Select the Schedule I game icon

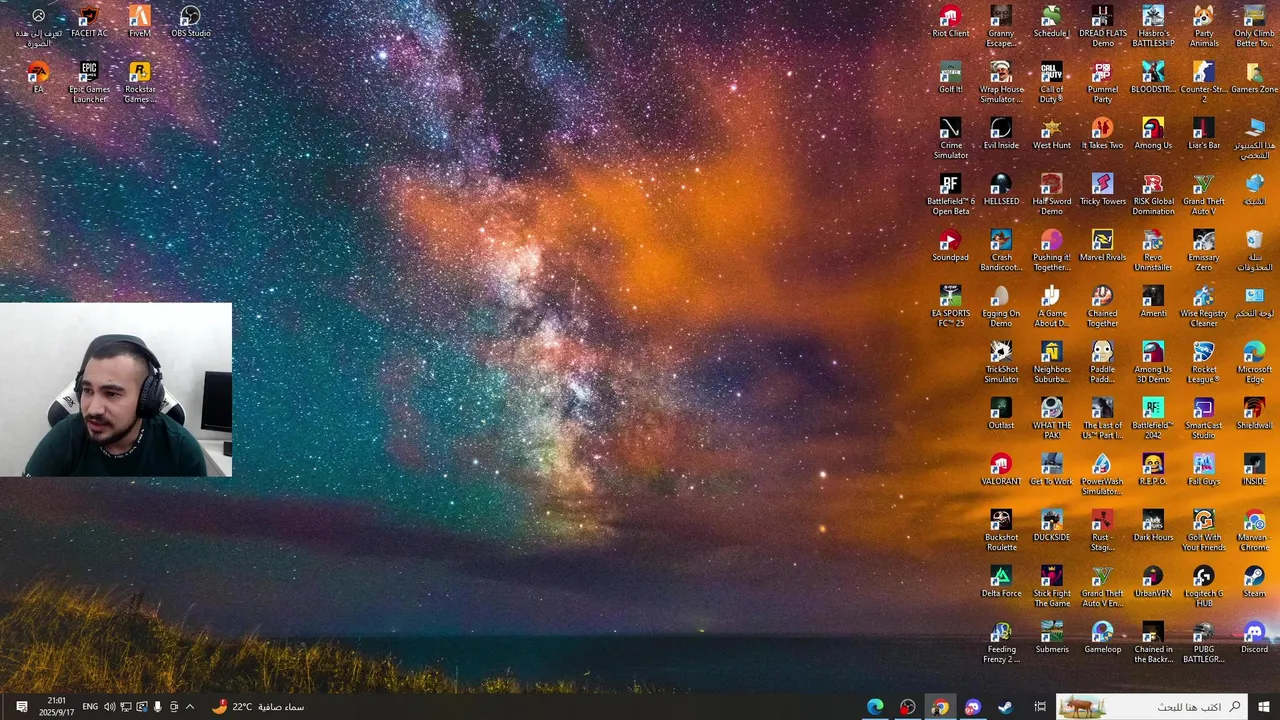[1051, 22]
